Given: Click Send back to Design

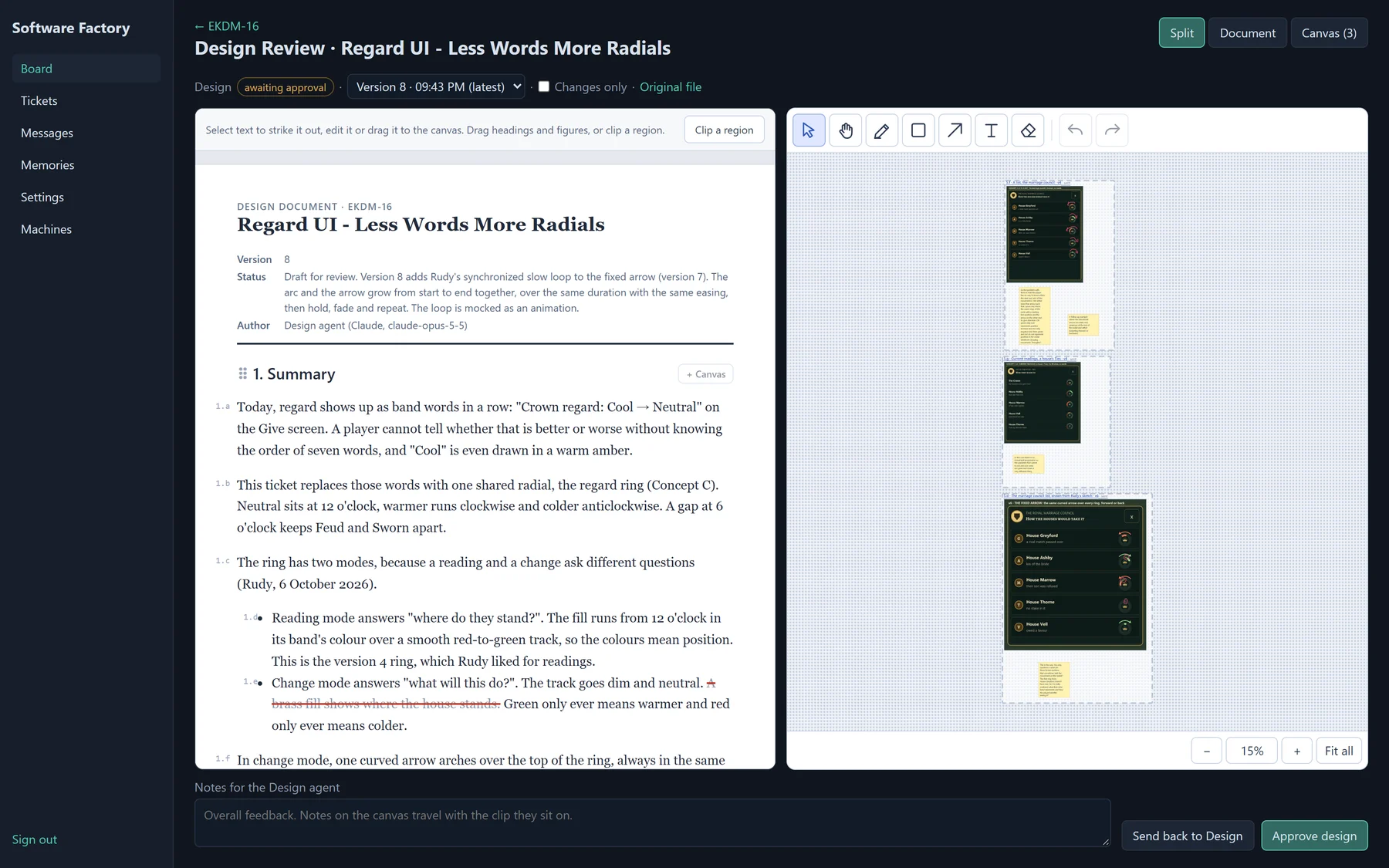Looking at the screenshot, I should pyautogui.click(x=1188, y=836).
